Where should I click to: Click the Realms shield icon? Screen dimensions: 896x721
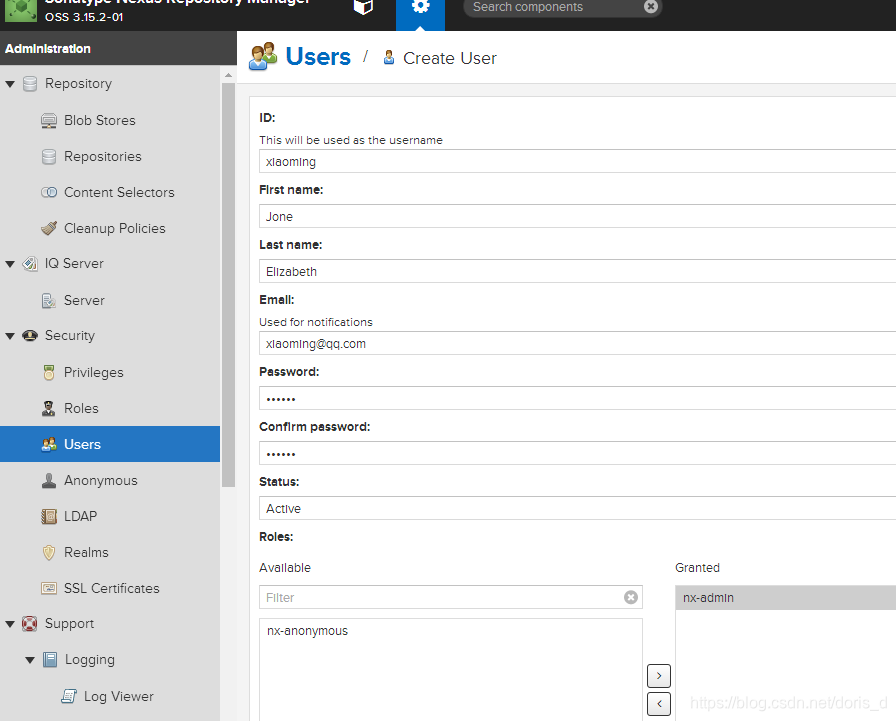click(x=49, y=552)
